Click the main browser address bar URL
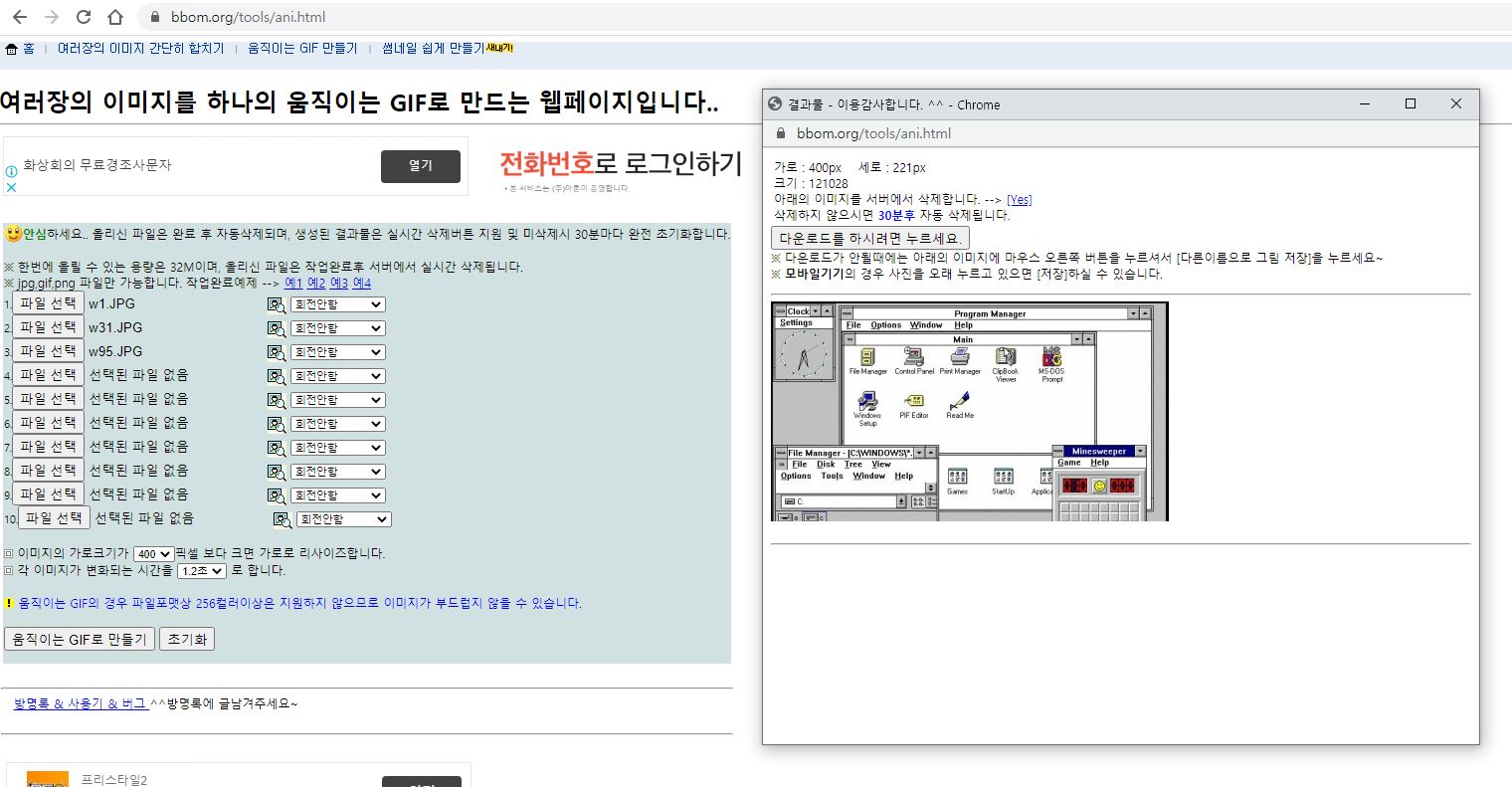The height and width of the screenshot is (787, 1512). (x=248, y=17)
